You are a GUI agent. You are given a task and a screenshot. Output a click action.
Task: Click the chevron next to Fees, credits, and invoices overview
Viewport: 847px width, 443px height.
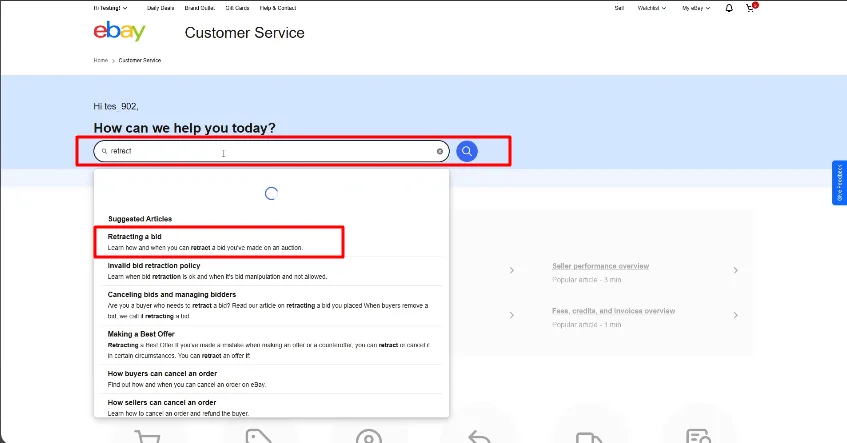pos(735,315)
